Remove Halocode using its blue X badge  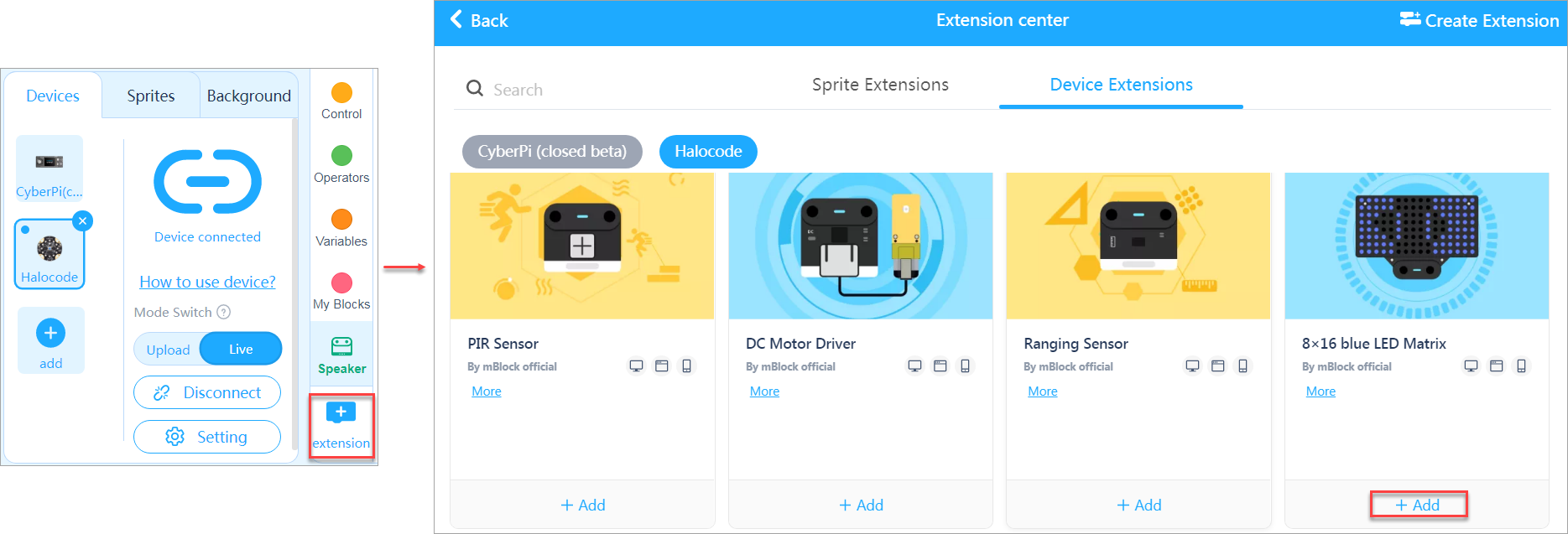[82, 221]
